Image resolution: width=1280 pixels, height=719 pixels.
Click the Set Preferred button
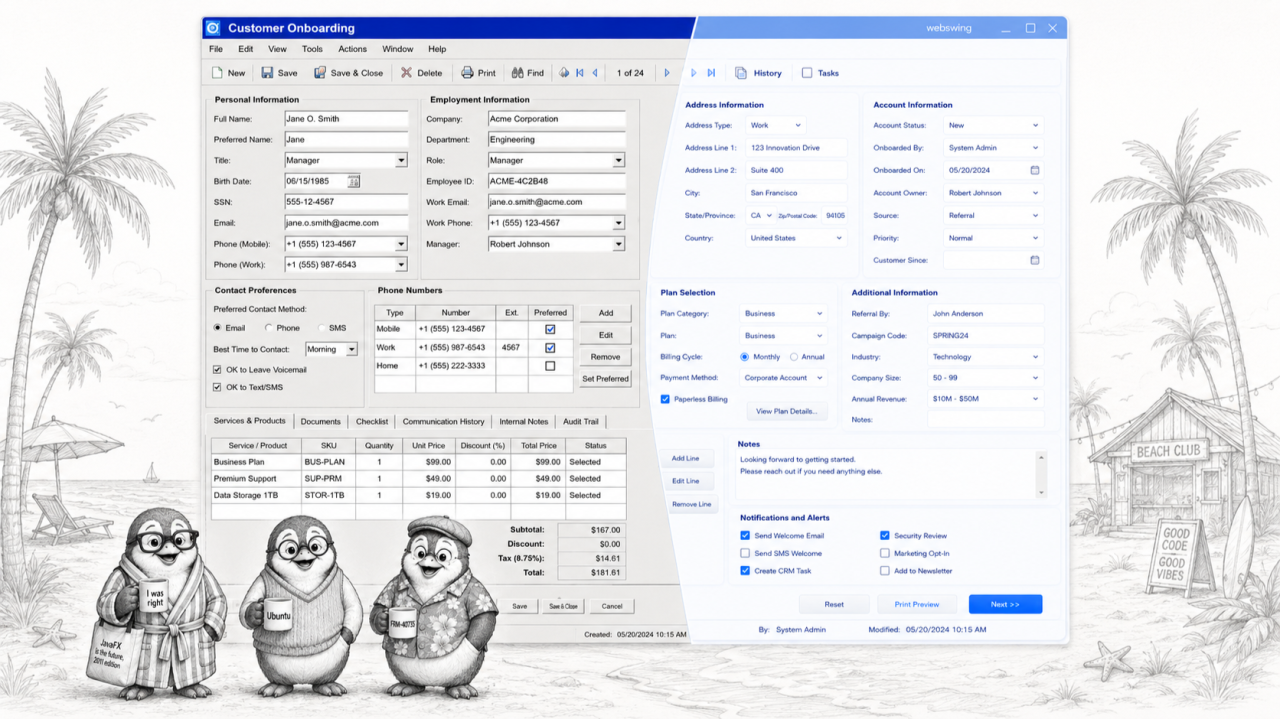tap(605, 379)
